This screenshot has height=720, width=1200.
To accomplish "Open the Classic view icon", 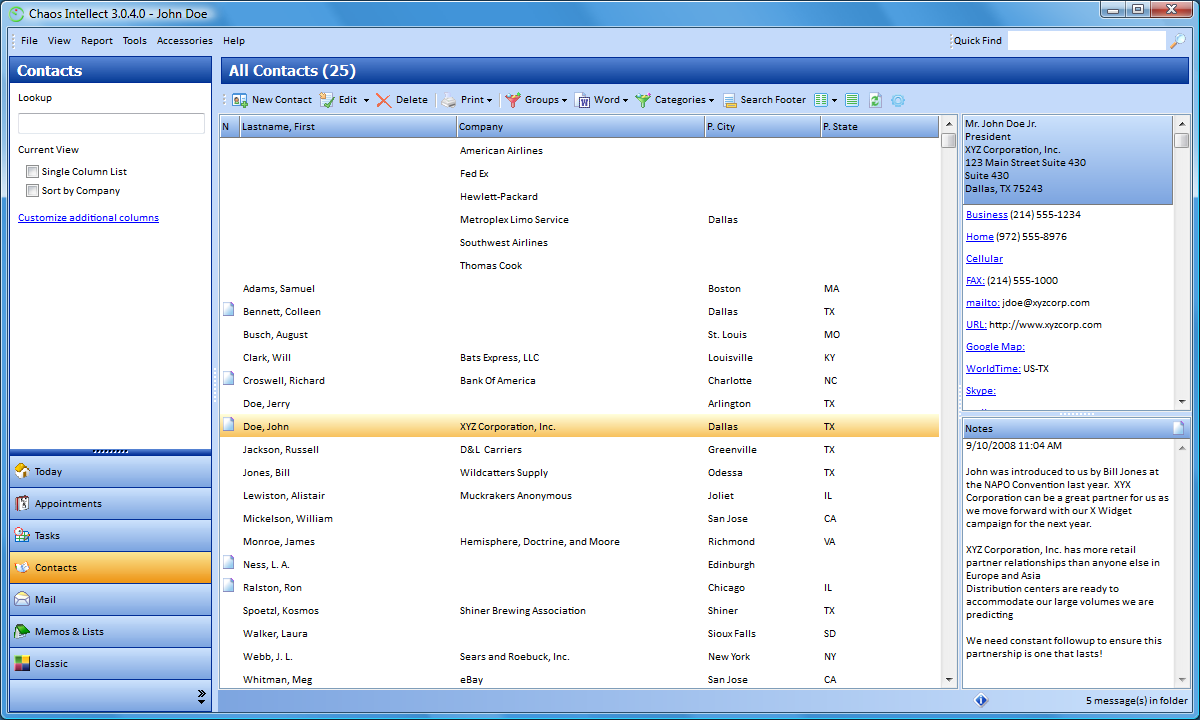I will click(22, 663).
